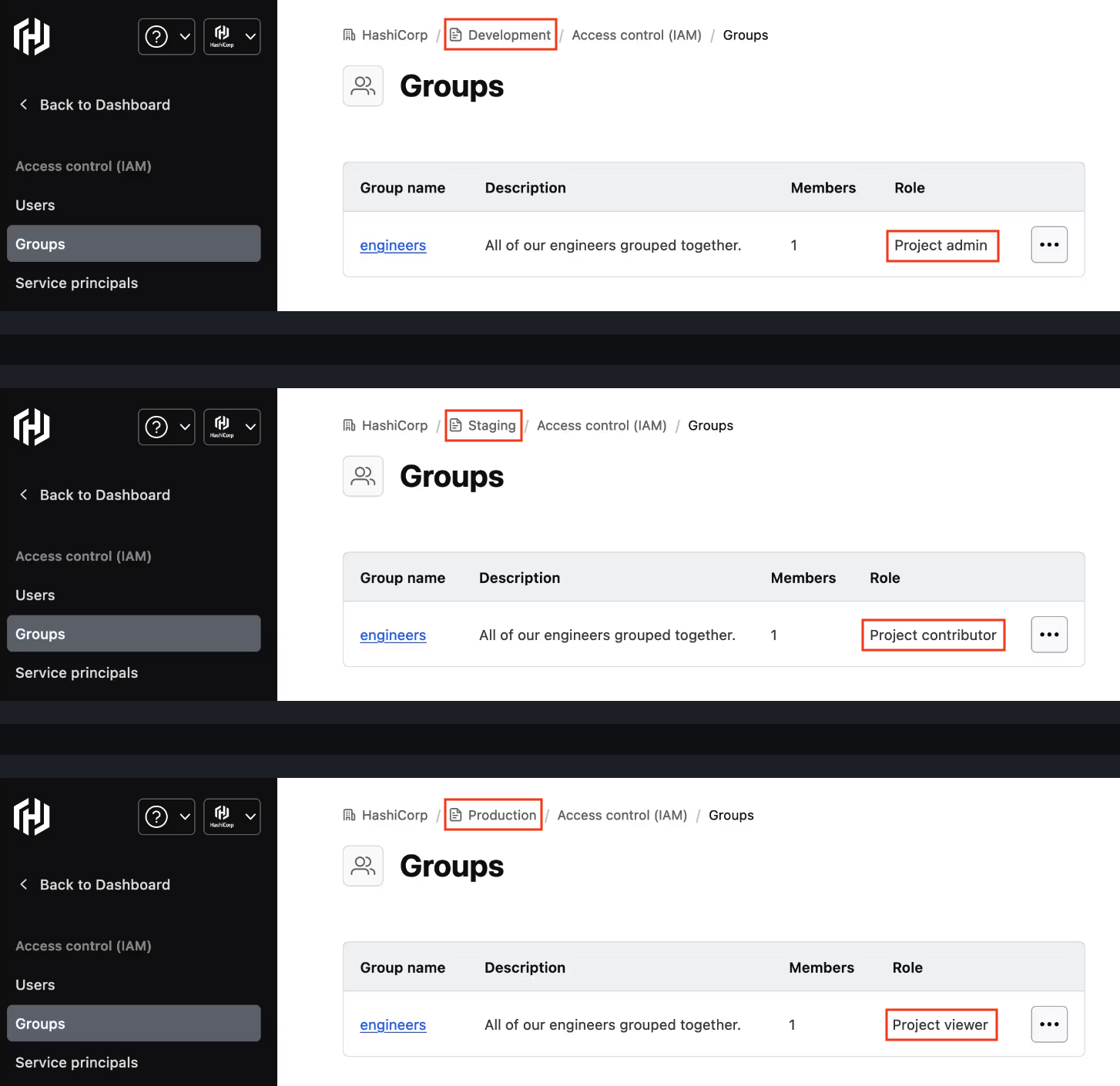Open the Access control (IAM) breadcrumb in Staging
The height and width of the screenshot is (1086, 1120).
coord(602,425)
